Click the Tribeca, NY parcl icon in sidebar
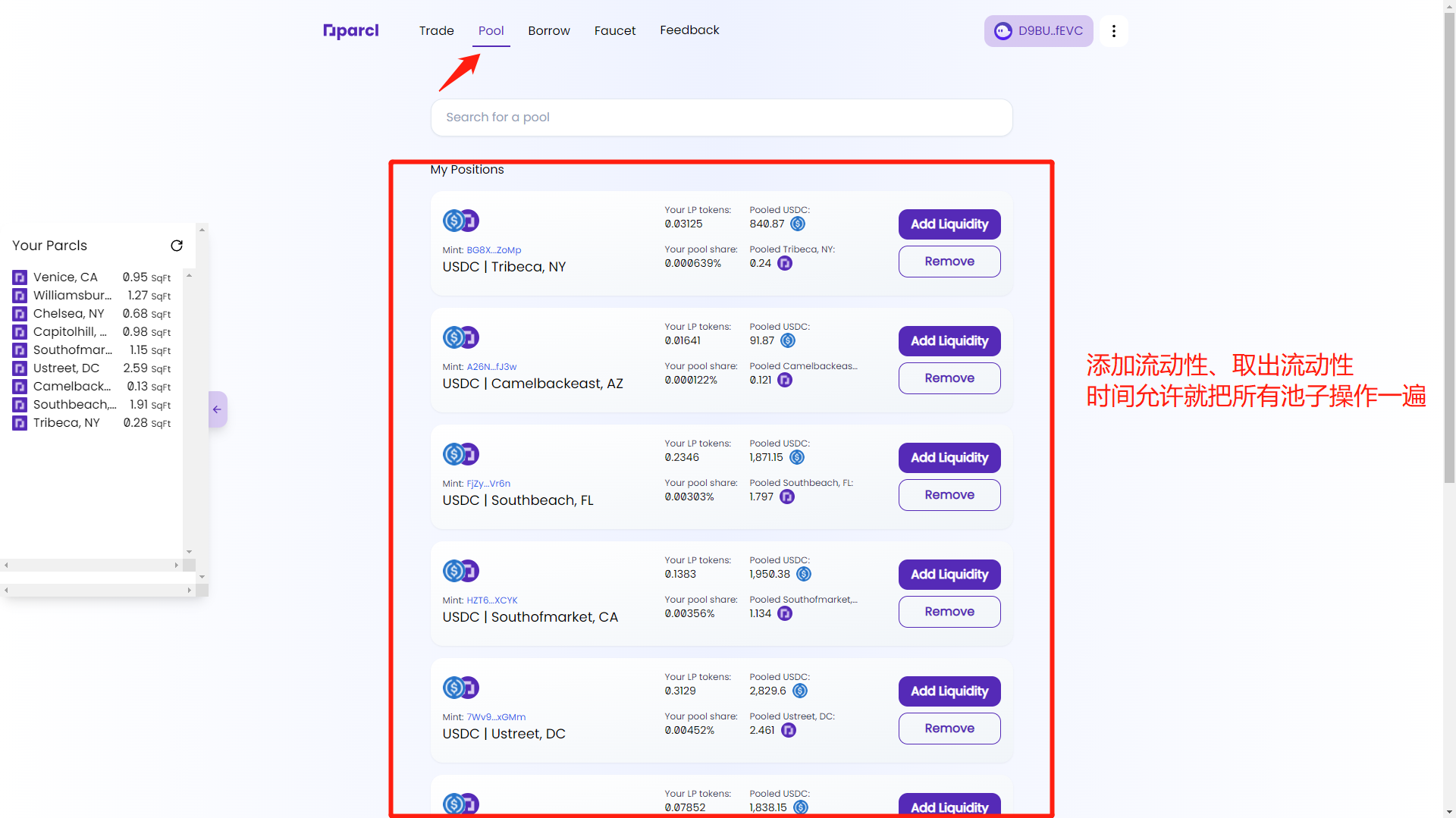The height and width of the screenshot is (818, 1456). click(20, 423)
